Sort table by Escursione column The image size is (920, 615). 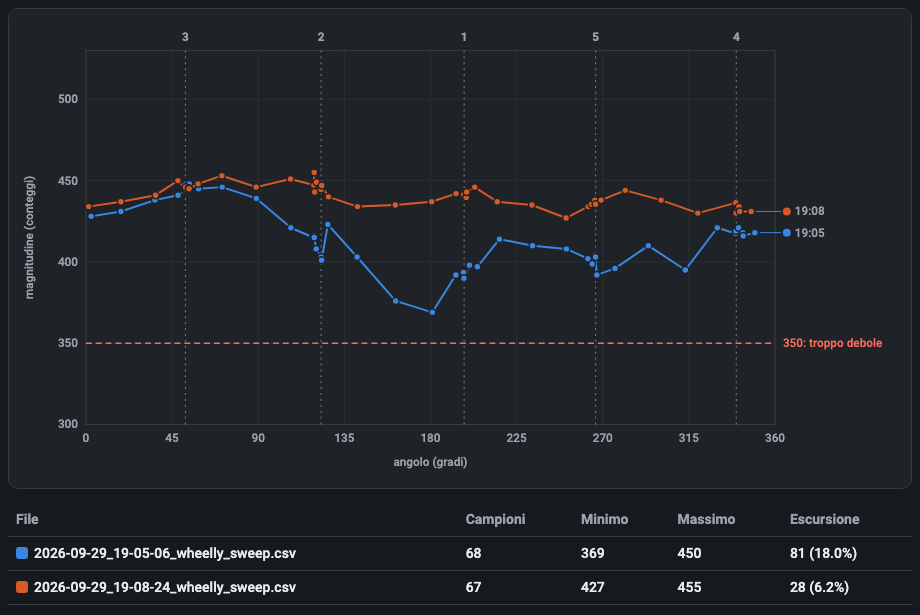pyautogui.click(x=824, y=519)
